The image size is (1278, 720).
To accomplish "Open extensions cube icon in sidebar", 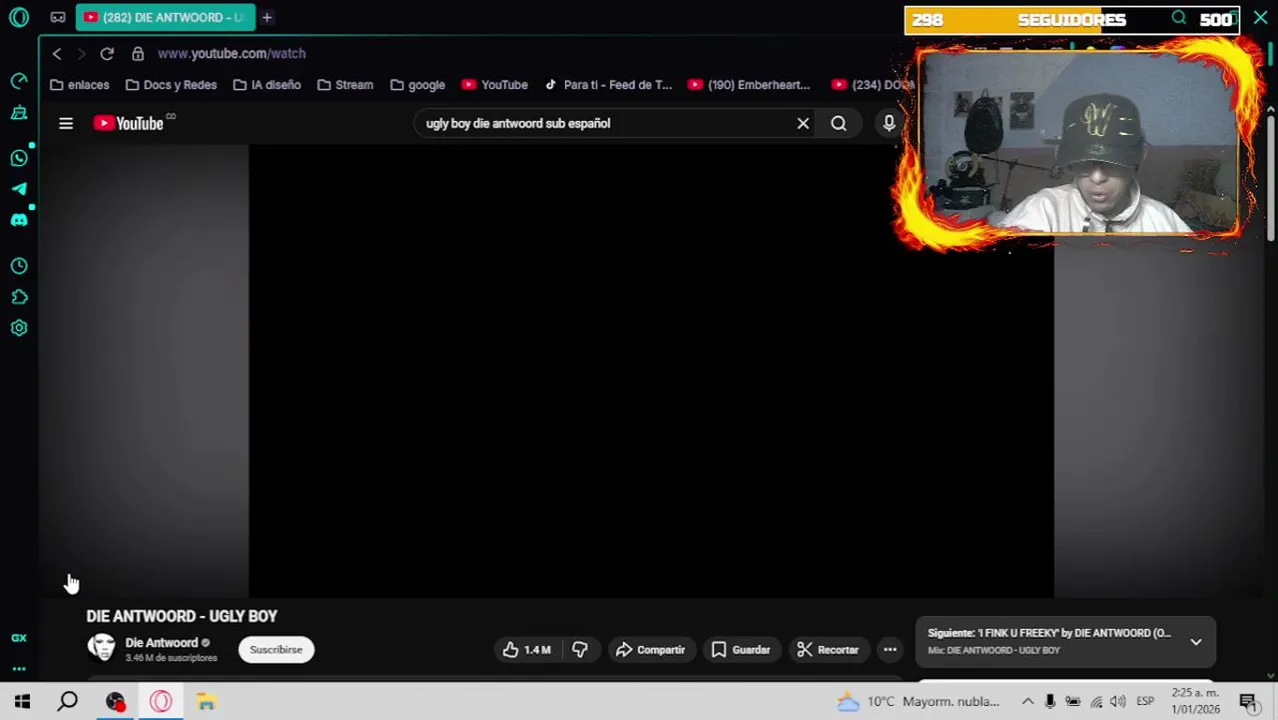I will (x=19, y=297).
